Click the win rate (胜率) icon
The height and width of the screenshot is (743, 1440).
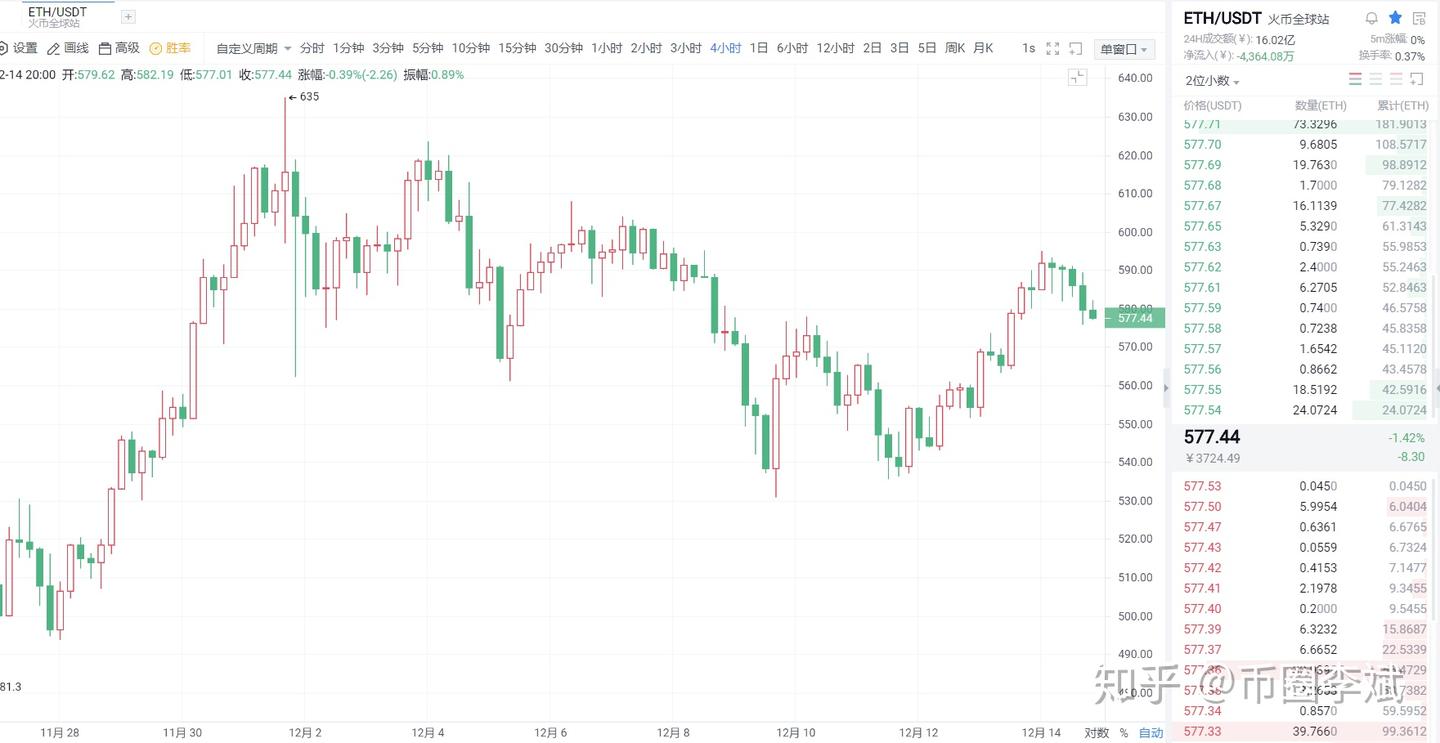170,48
